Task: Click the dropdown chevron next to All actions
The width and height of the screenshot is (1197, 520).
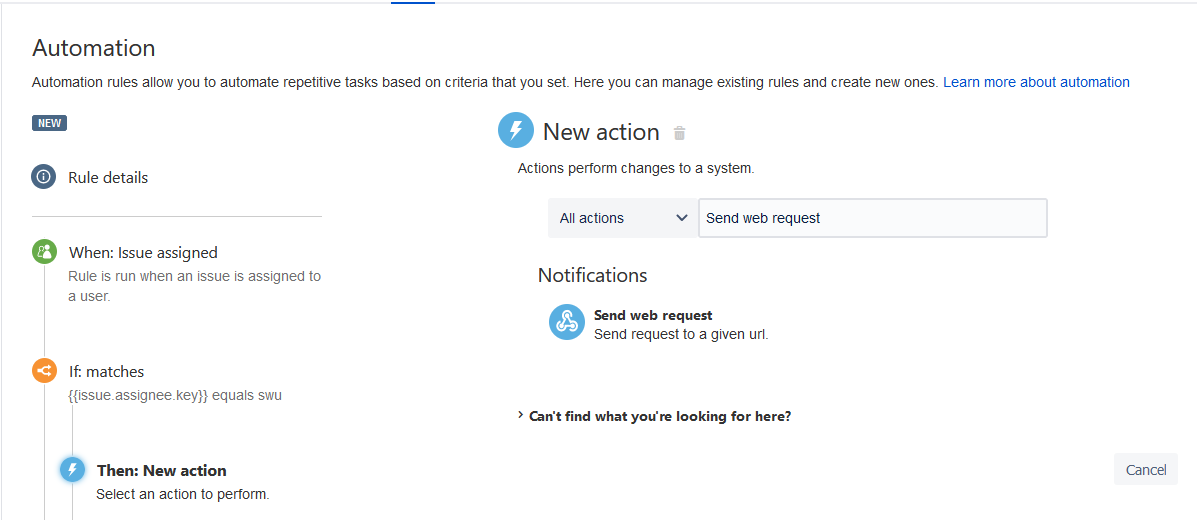Action: 682,218
